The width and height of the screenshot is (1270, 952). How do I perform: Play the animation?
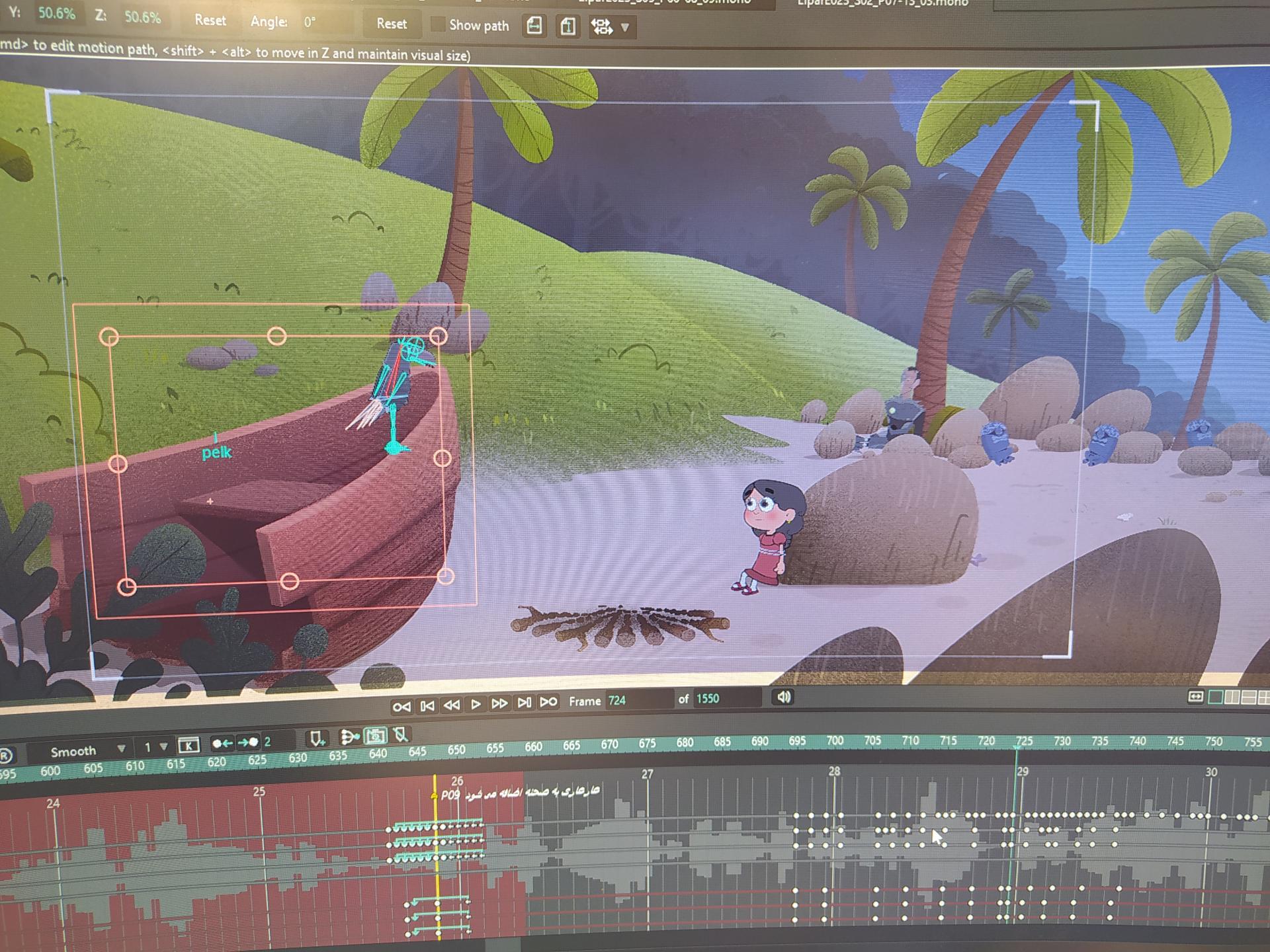click(476, 705)
